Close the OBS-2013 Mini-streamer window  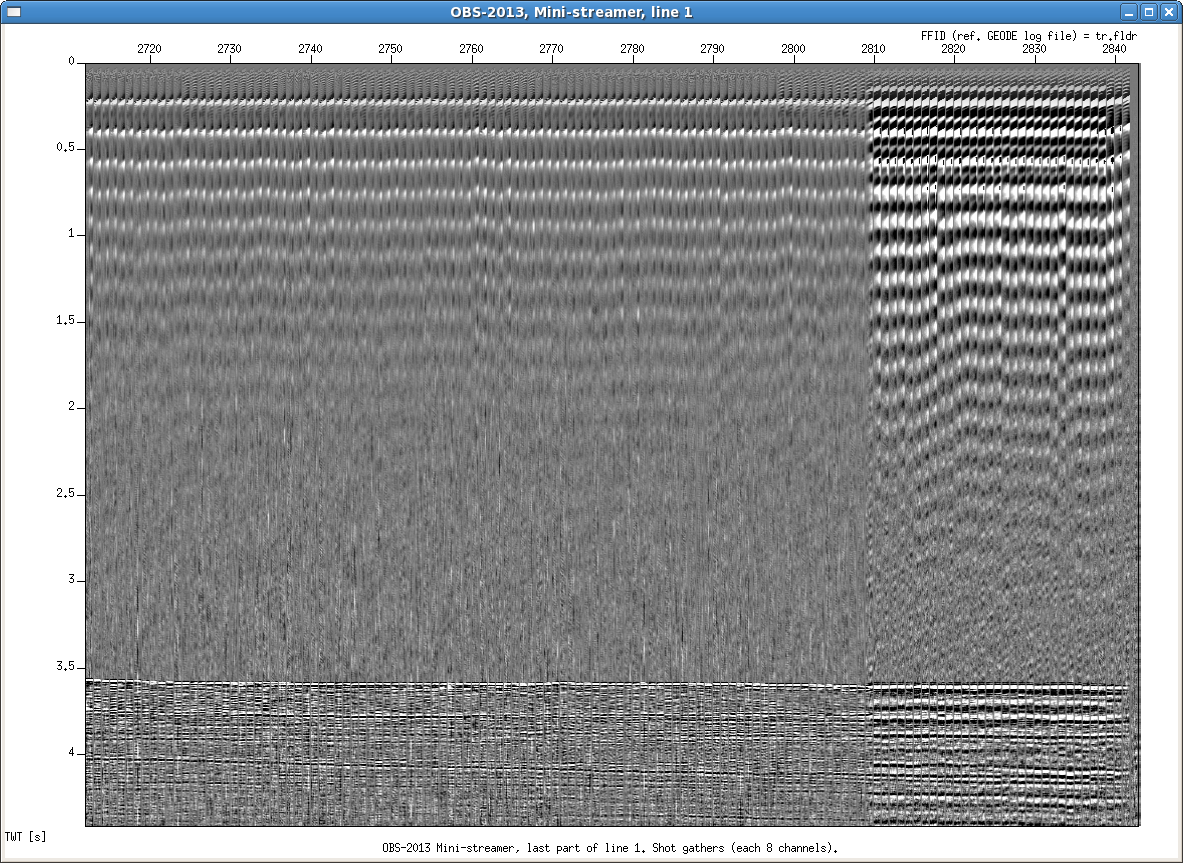1169,12
